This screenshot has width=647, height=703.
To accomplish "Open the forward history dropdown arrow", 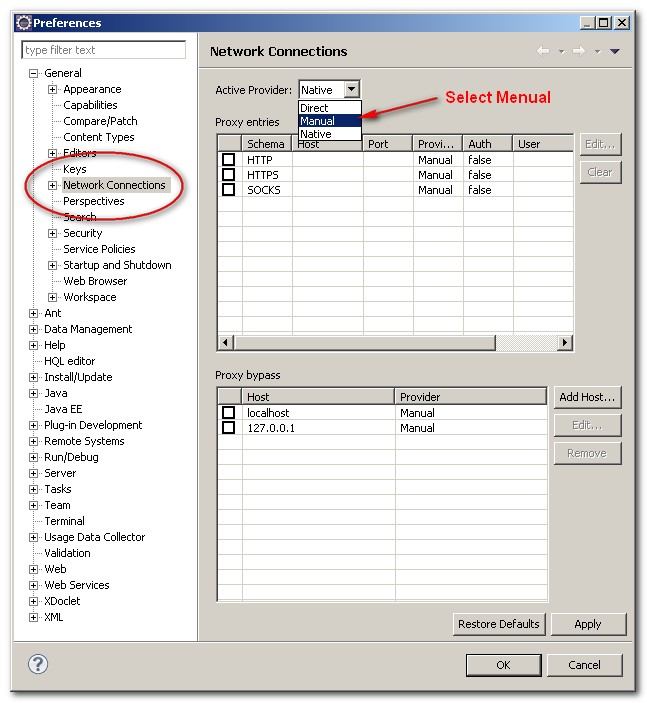I will 597,52.
